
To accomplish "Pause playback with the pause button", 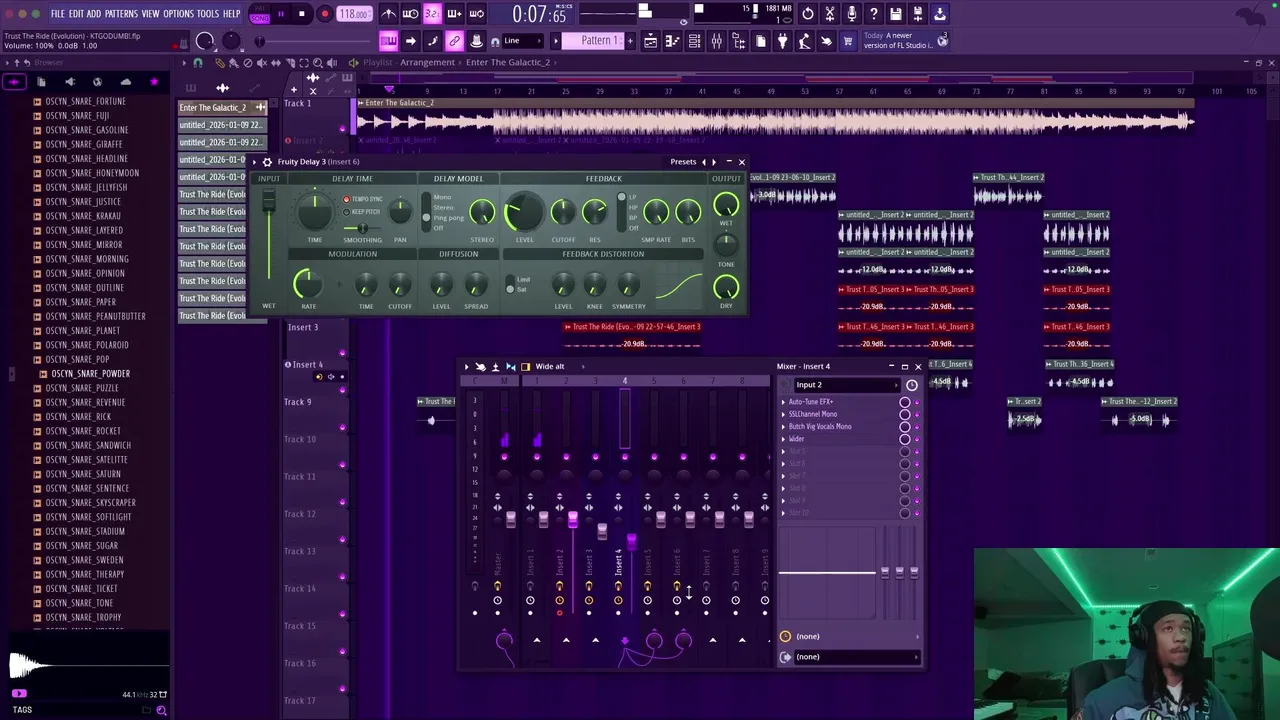I will coord(280,14).
